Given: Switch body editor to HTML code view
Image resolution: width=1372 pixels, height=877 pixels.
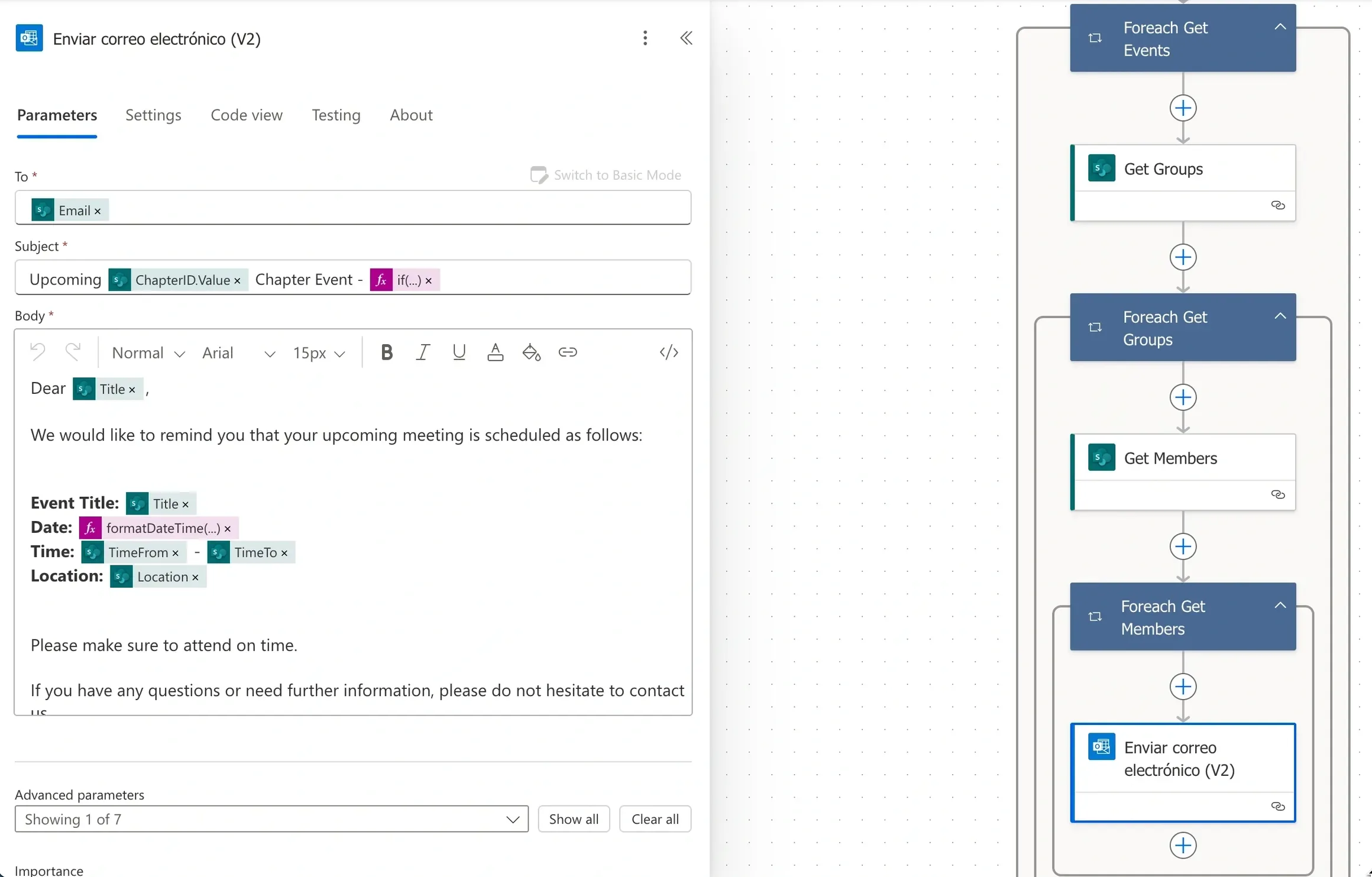Looking at the screenshot, I should [x=669, y=352].
